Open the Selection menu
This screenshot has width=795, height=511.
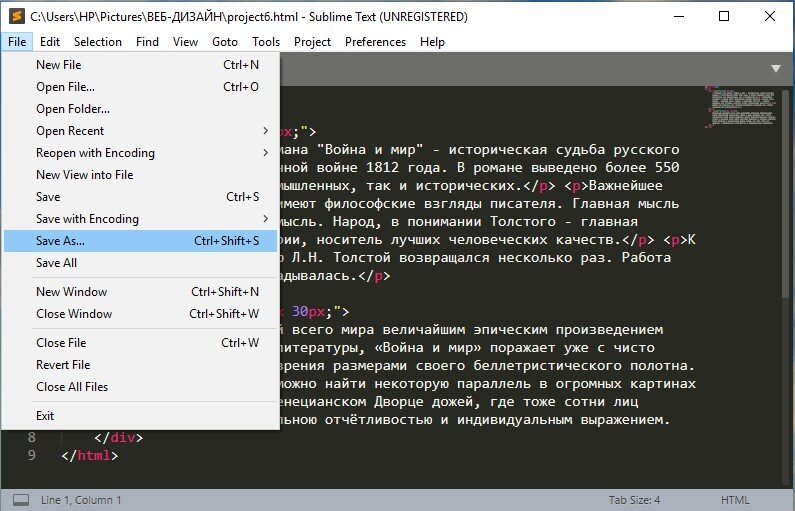pyautogui.click(x=97, y=42)
